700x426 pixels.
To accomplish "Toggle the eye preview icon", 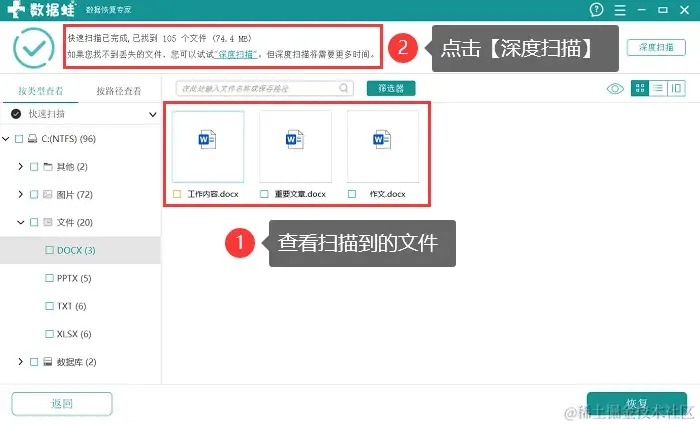I will 615,88.
